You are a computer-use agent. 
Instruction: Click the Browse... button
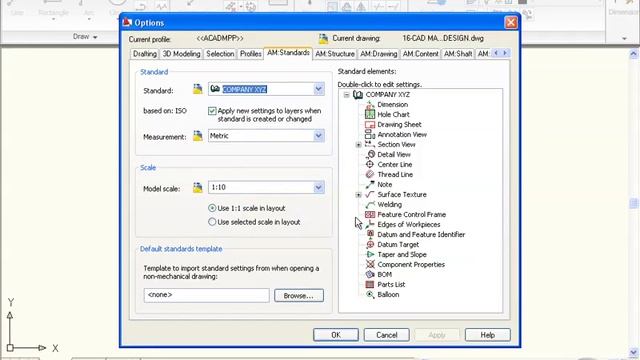coord(299,296)
